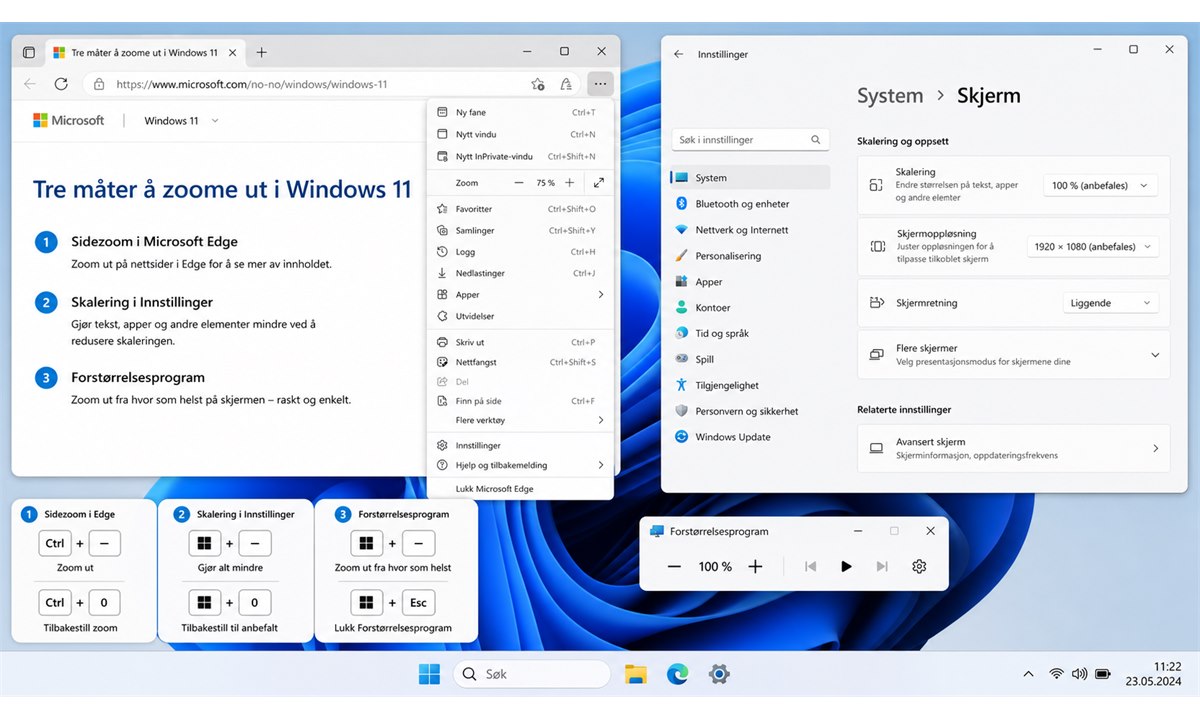Zoom out using minus in Edge menu

(x=519, y=183)
